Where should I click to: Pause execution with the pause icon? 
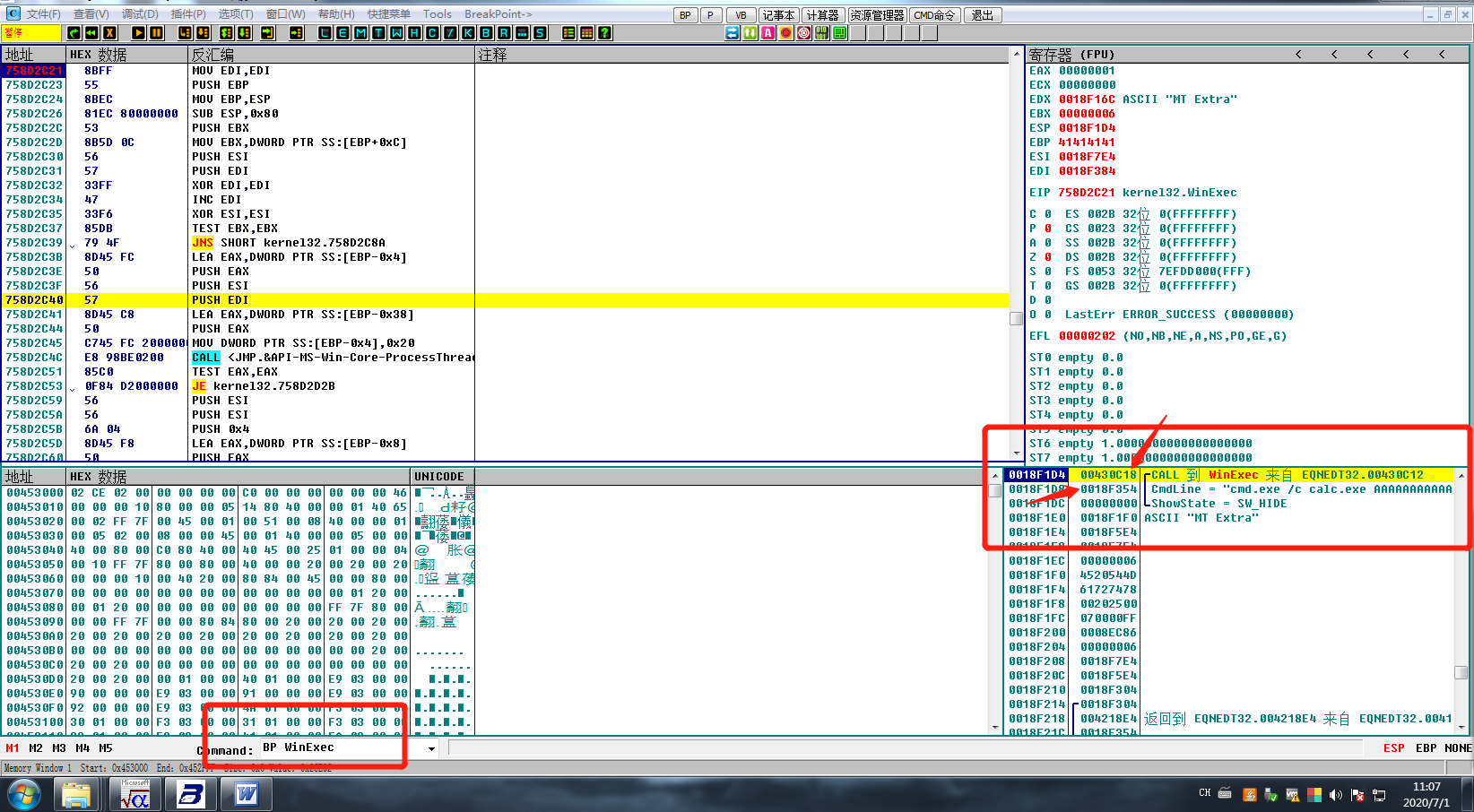pyautogui.click(x=156, y=32)
